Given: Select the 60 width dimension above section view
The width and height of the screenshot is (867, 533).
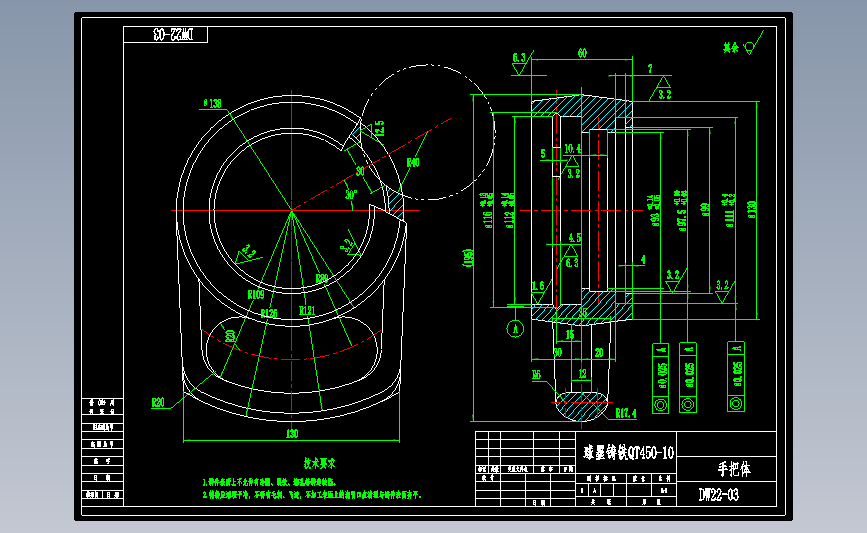Looking at the screenshot, I should (582, 53).
